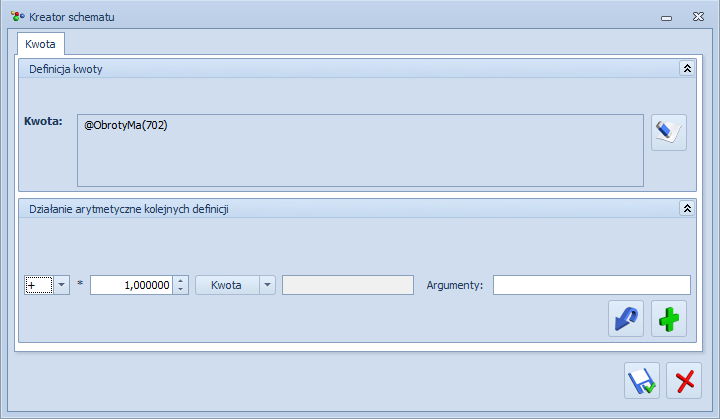The image size is (720, 419).
Task: Increase the 1,000000 multiplier value
Action: 180,281
